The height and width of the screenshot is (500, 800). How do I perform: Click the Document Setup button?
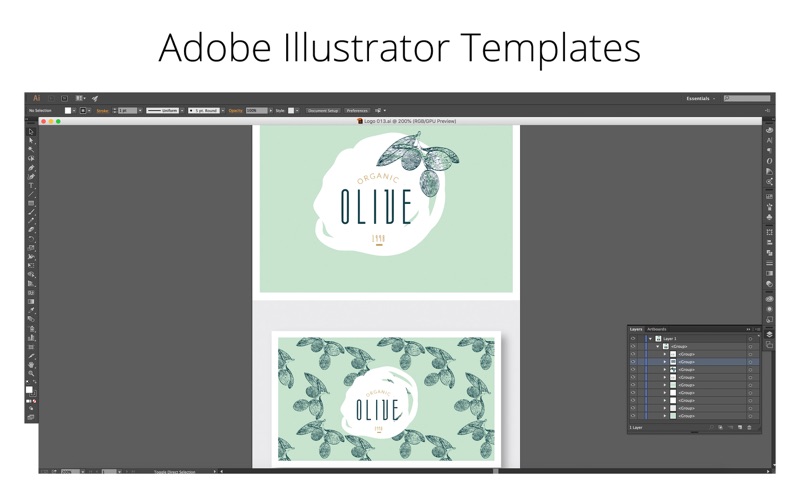(x=323, y=110)
